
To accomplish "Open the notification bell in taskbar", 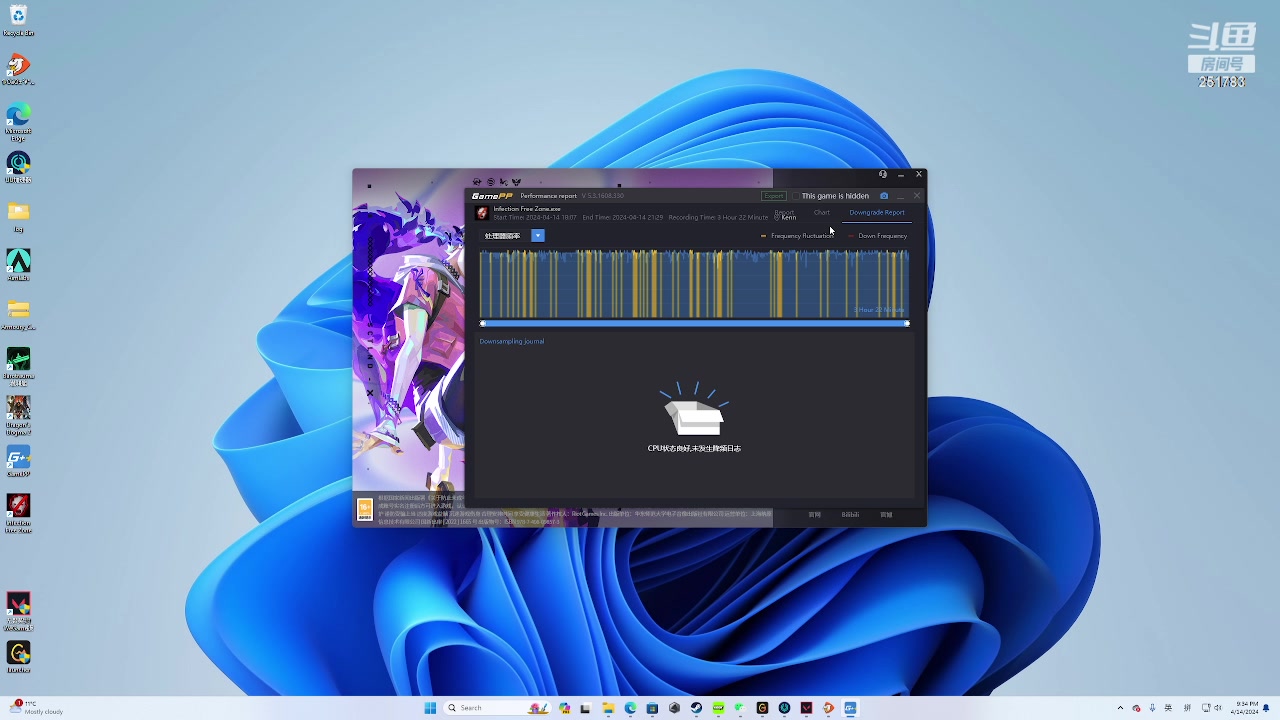I will tap(1267, 708).
